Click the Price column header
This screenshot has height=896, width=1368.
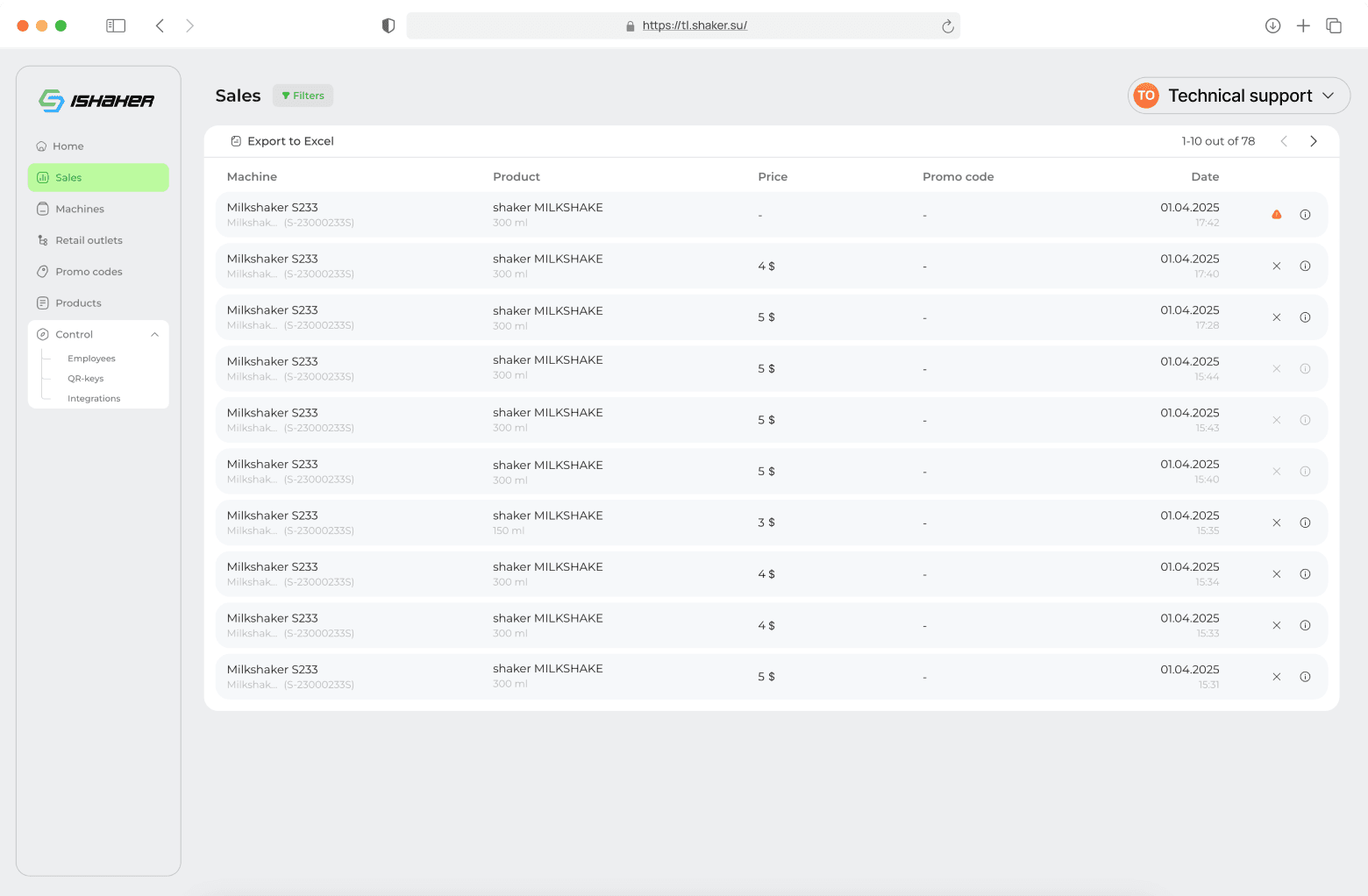tap(773, 177)
